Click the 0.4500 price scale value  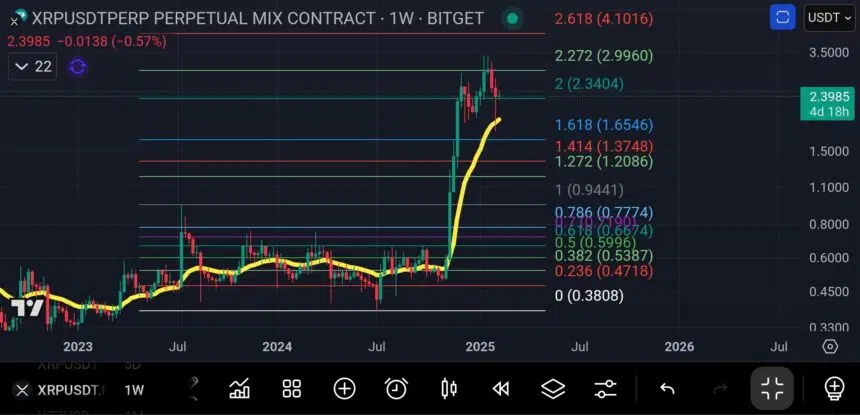point(829,292)
